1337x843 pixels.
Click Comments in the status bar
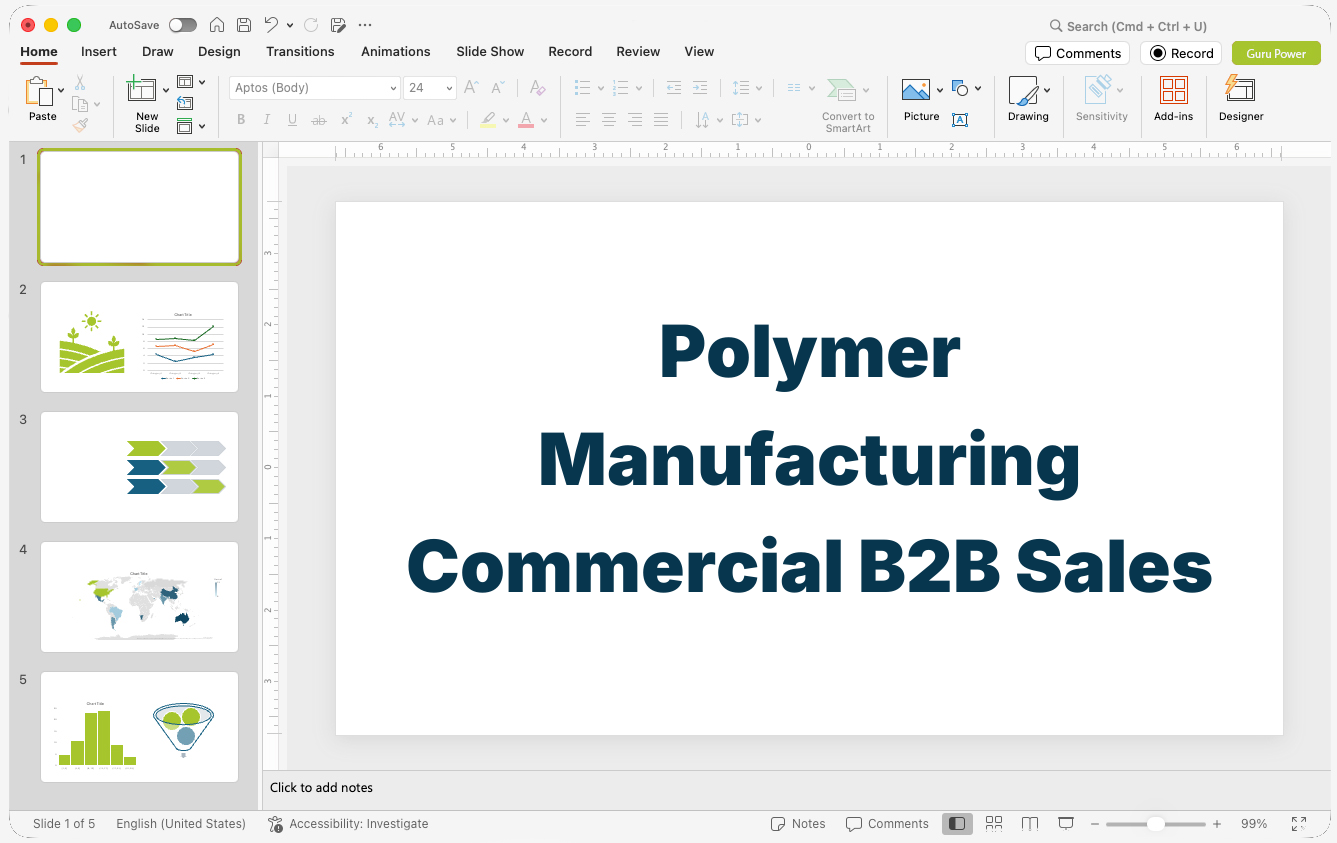[887, 824]
